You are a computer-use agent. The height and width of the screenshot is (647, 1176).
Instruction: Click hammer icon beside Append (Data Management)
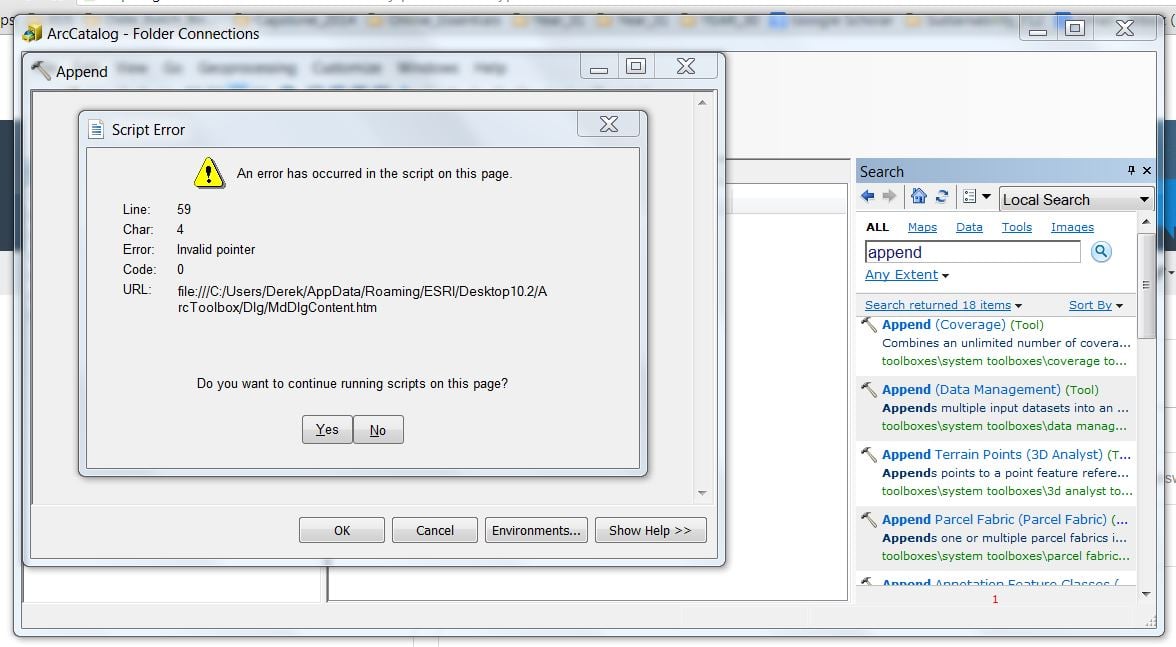click(868, 390)
